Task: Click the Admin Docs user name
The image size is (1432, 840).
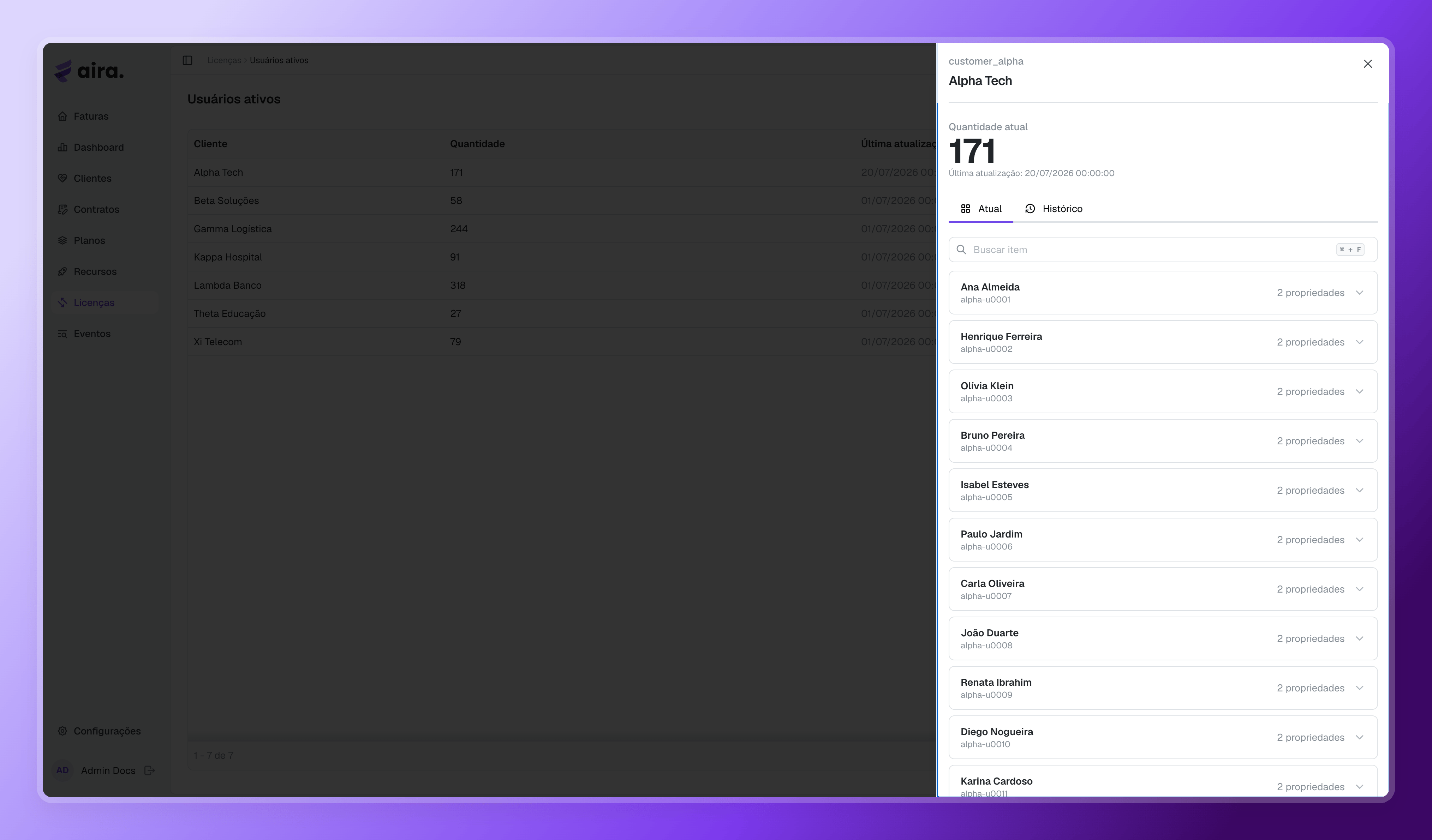Action: tap(108, 771)
